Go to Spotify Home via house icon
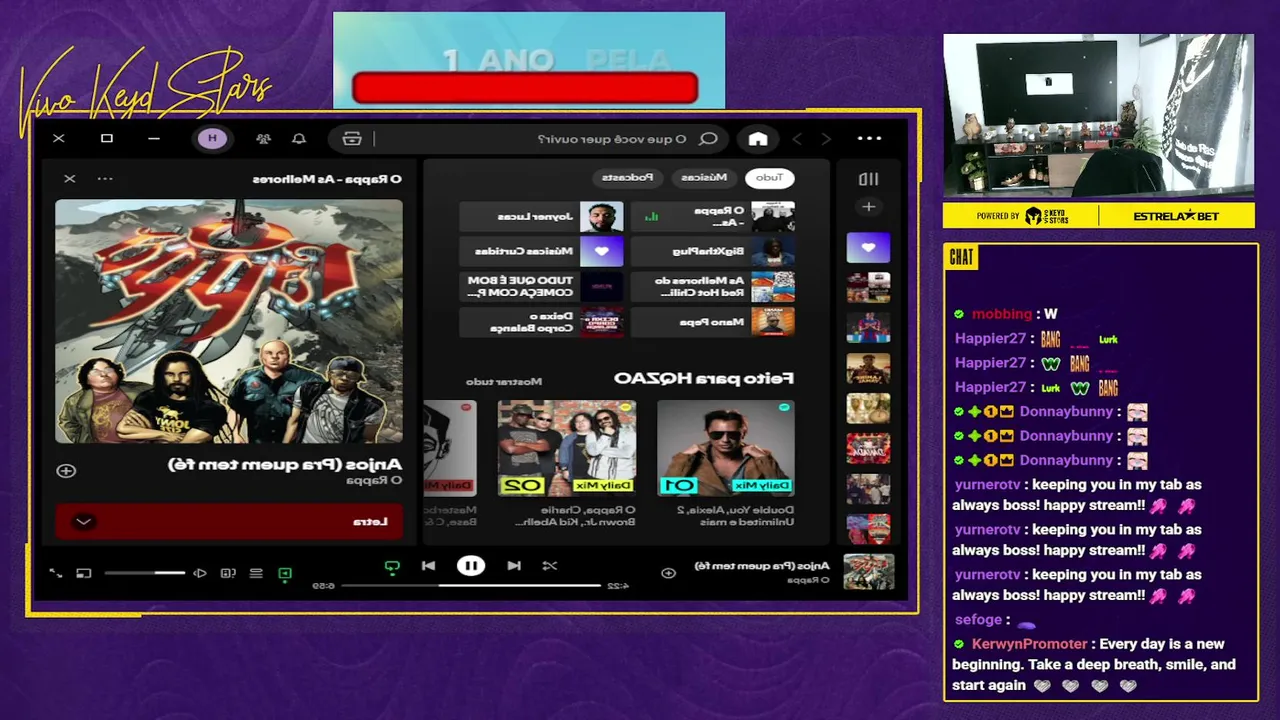This screenshot has height=720, width=1280. (x=758, y=139)
